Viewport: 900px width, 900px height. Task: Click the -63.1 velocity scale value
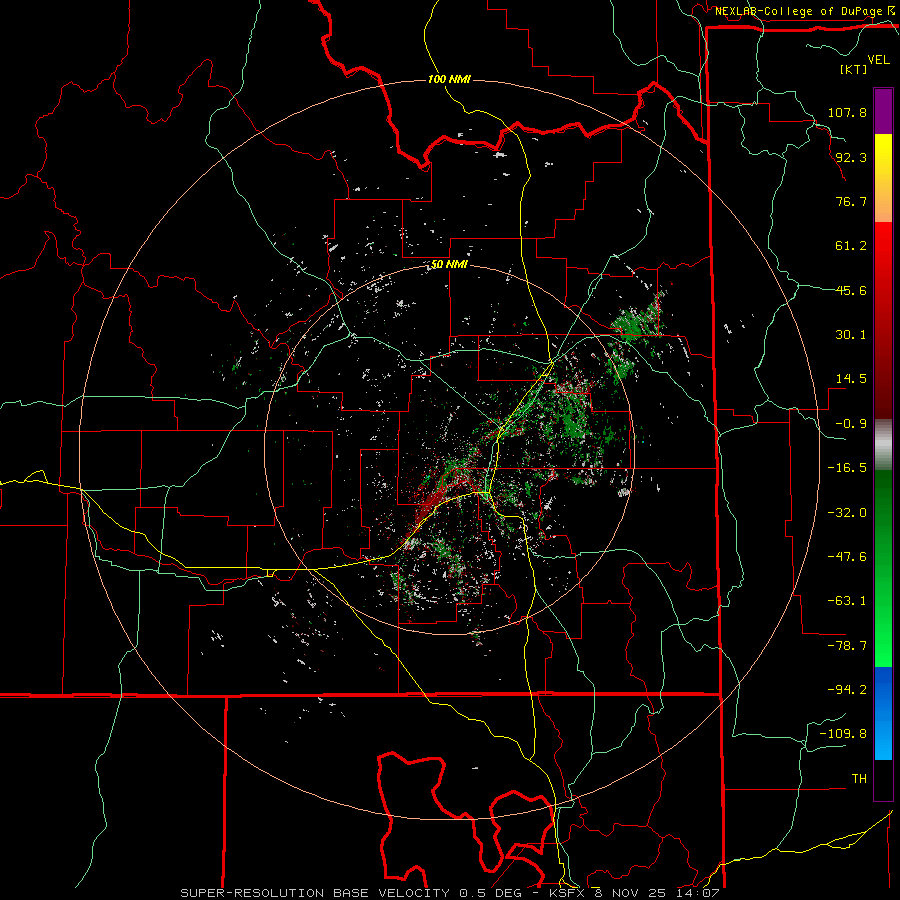[x=847, y=601]
